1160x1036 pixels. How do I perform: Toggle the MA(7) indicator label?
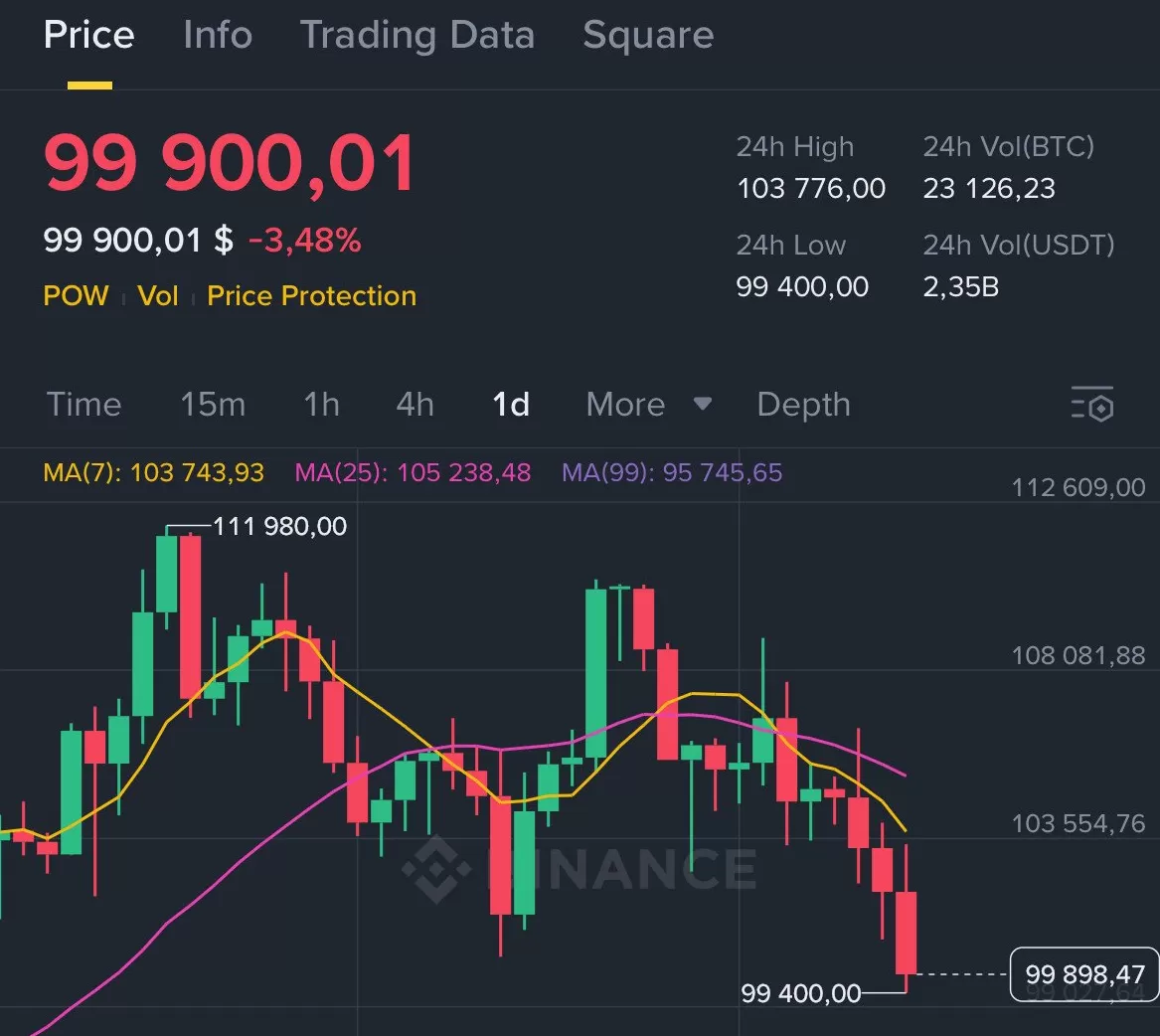[153, 473]
